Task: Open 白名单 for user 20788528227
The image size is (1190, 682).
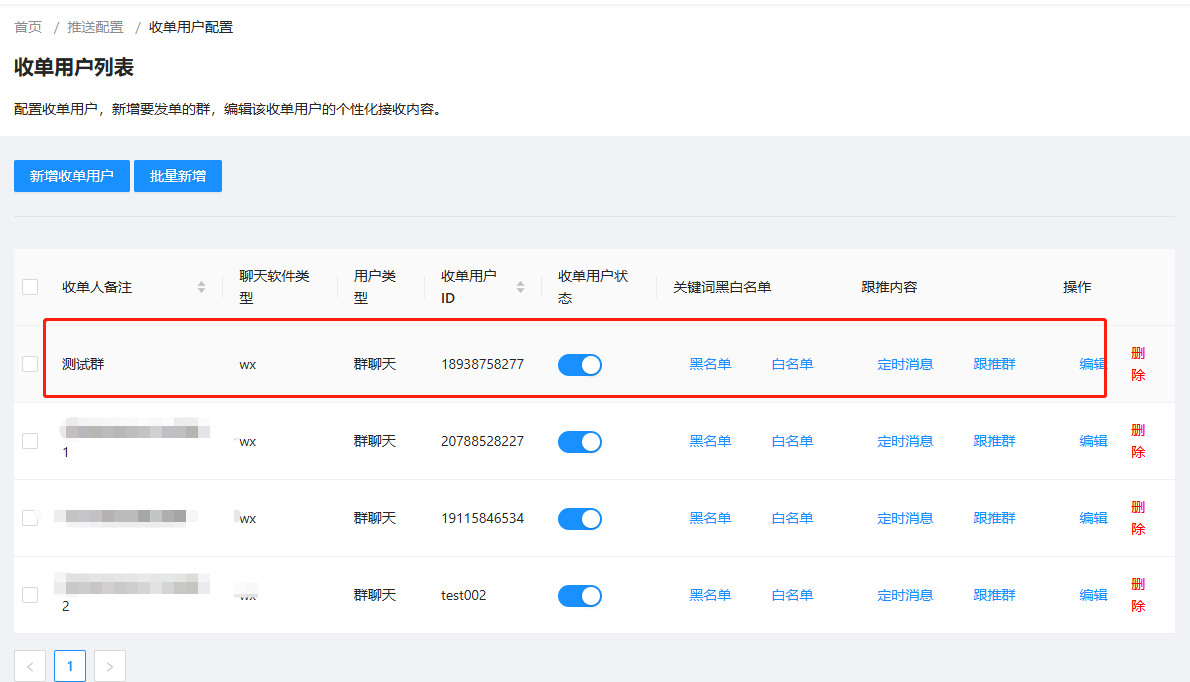Action: click(792, 441)
